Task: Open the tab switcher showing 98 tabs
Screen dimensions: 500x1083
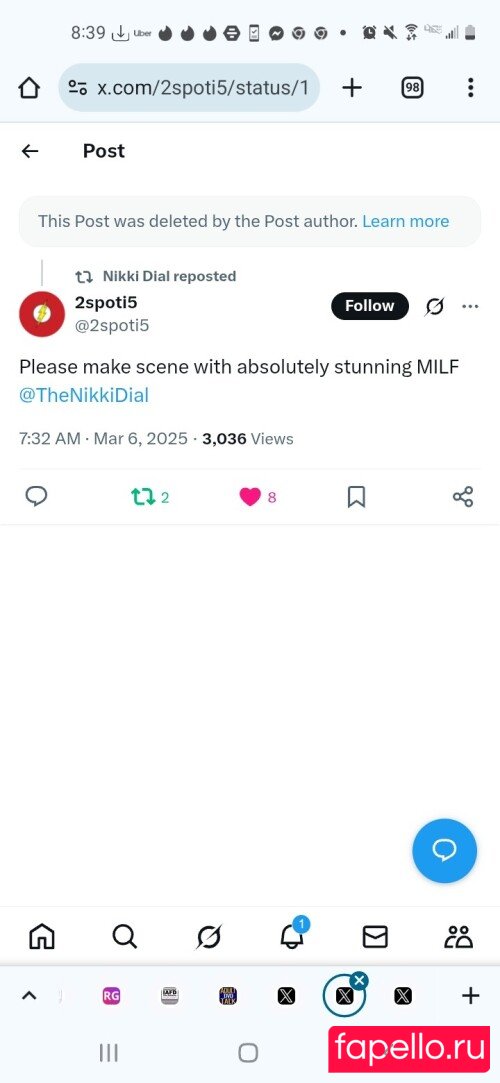Action: tap(412, 88)
